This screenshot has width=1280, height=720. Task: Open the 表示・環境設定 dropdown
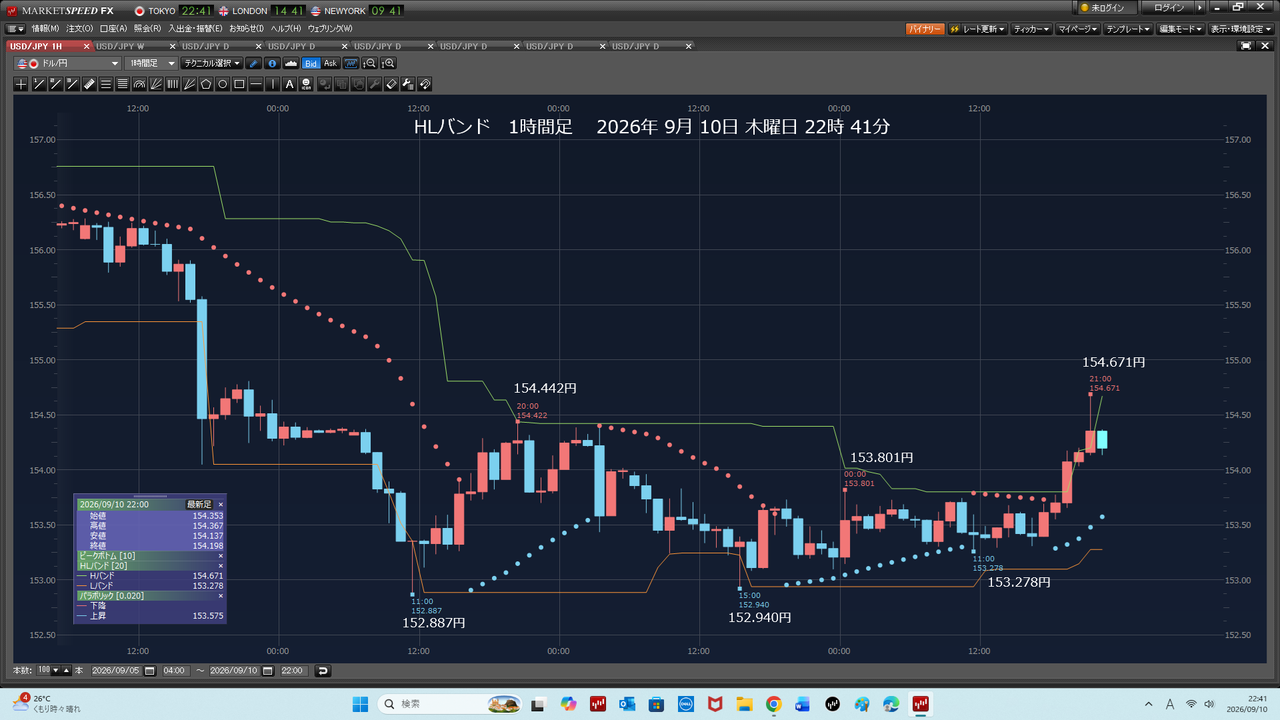point(1243,29)
